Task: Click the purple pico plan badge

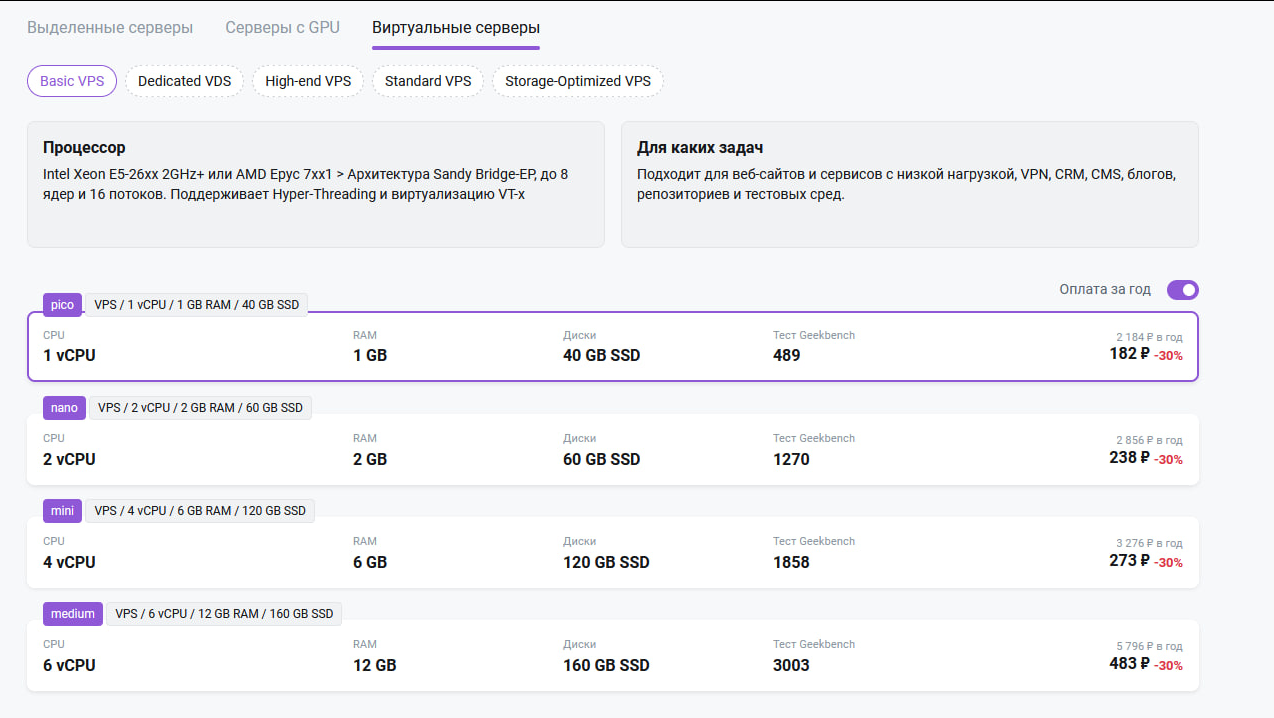Action: coord(62,305)
